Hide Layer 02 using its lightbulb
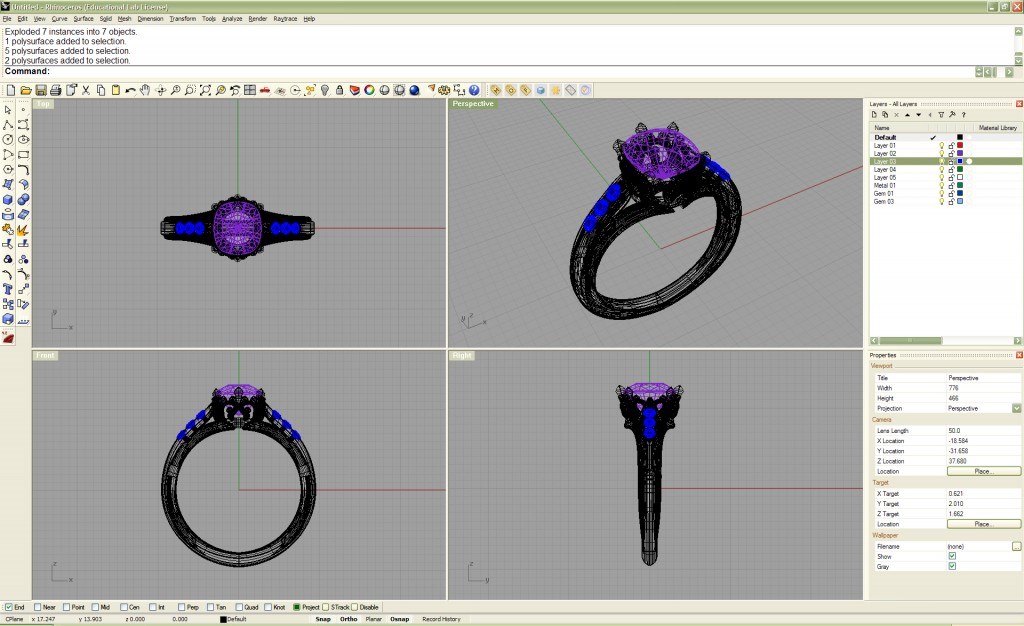 [x=941, y=153]
